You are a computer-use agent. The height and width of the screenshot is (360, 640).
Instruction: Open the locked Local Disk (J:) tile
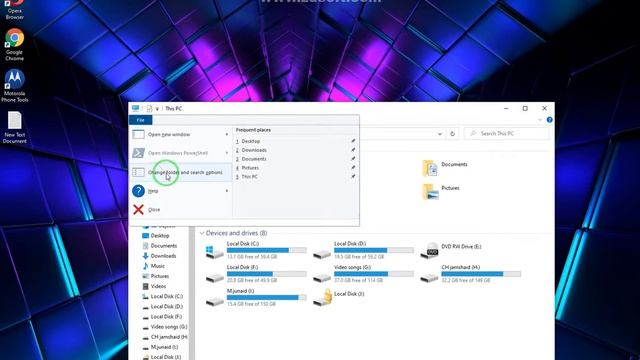coord(339,297)
